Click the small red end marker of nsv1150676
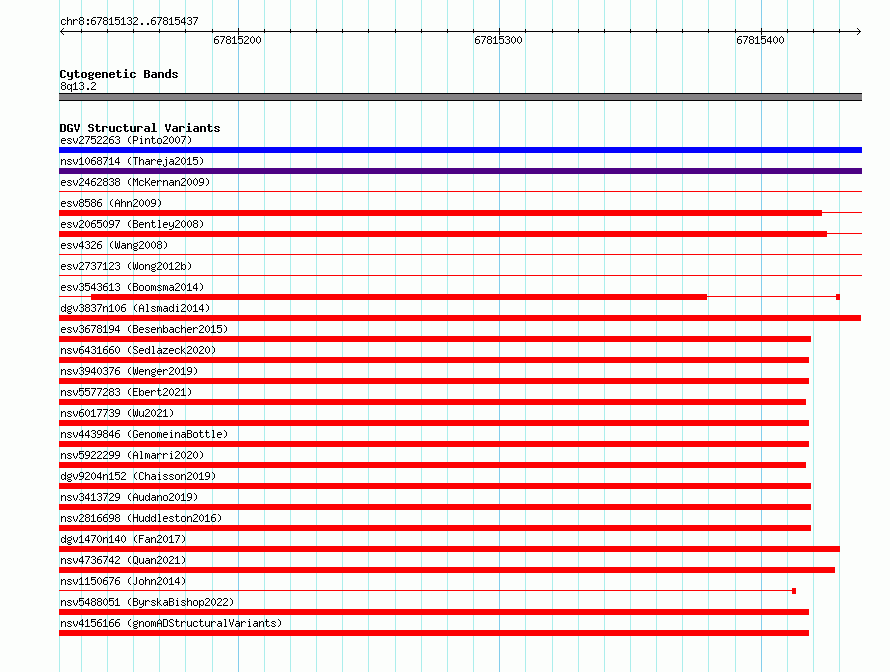This screenshot has width=890, height=672. [x=794, y=591]
